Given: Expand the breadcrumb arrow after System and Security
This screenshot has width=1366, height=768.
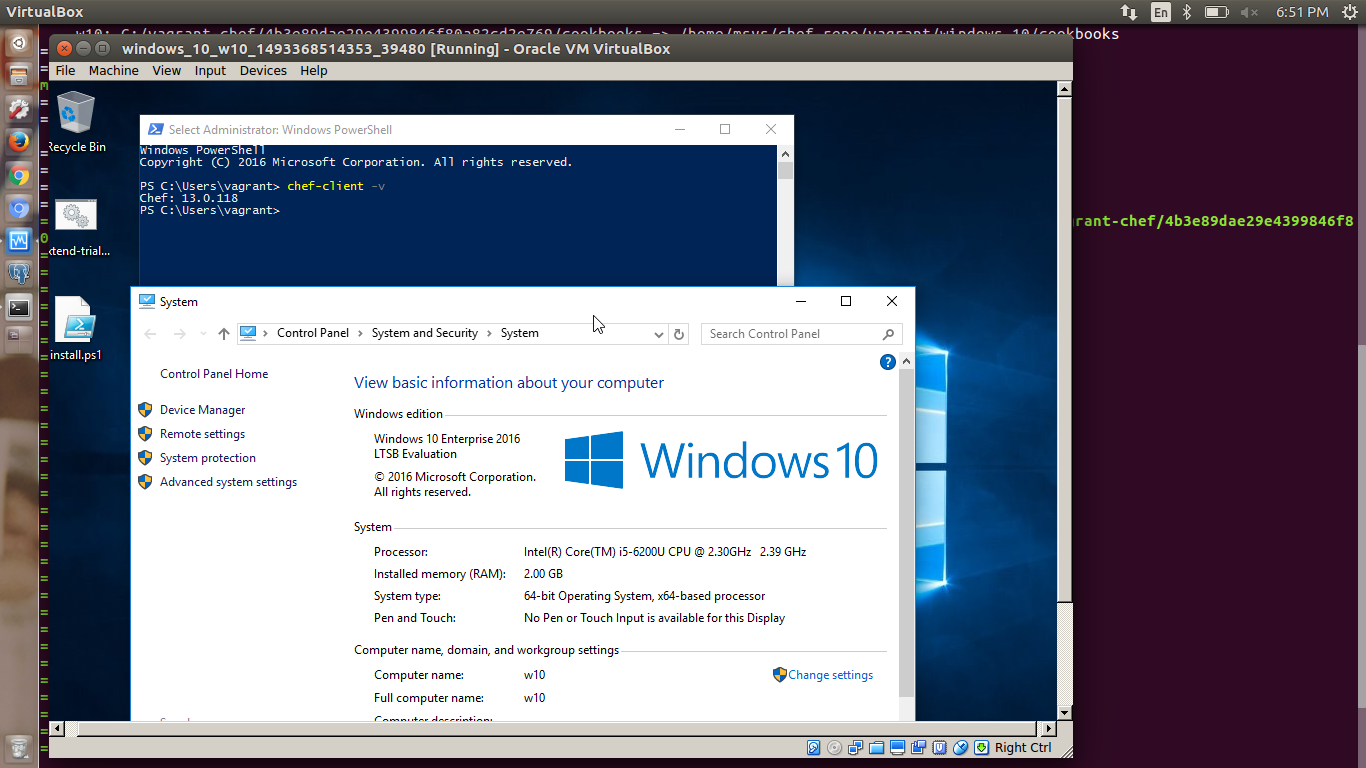Looking at the screenshot, I should (490, 334).
